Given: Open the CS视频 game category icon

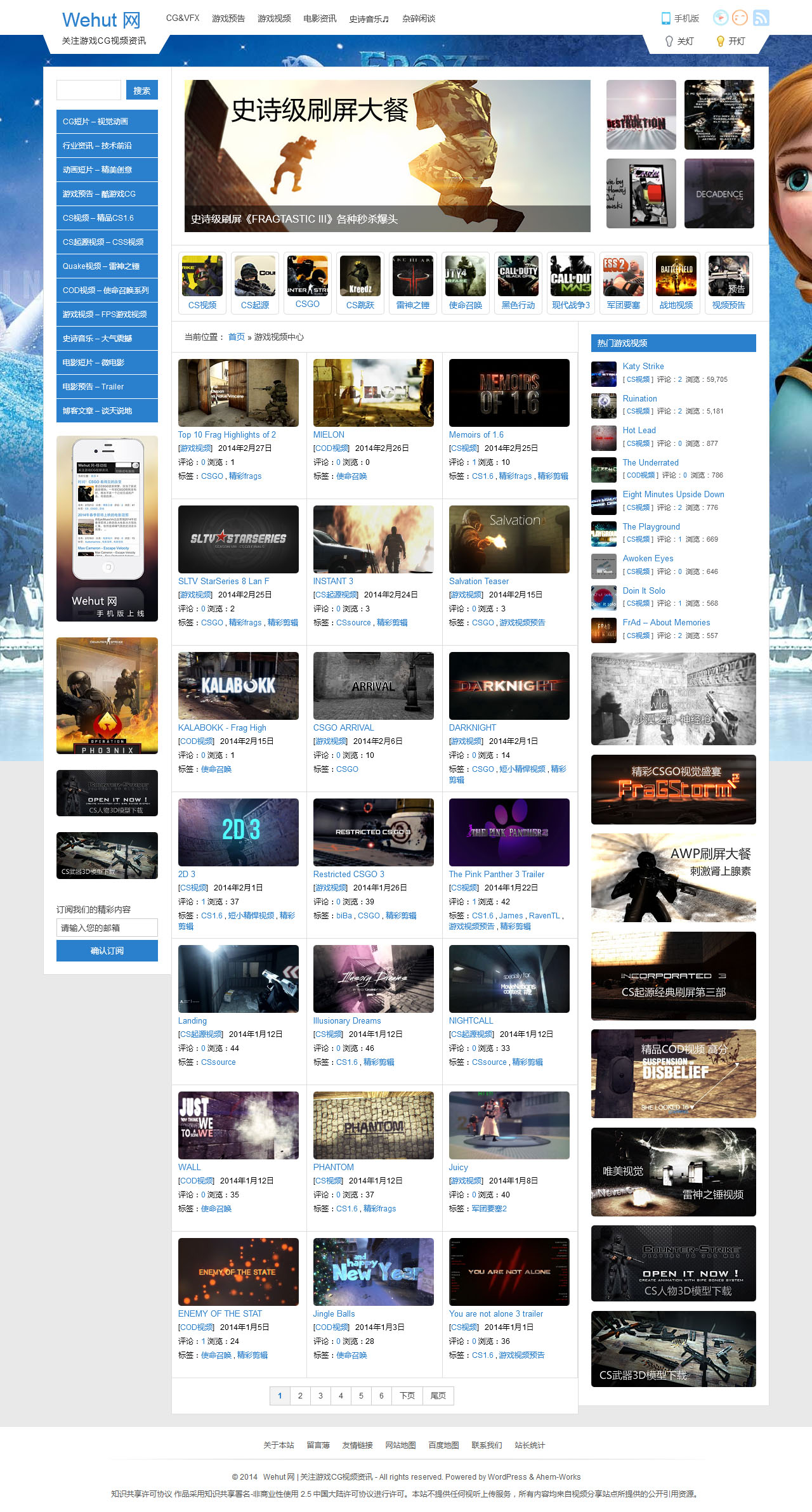Looking at the screenshot, I should pos(202,283).
